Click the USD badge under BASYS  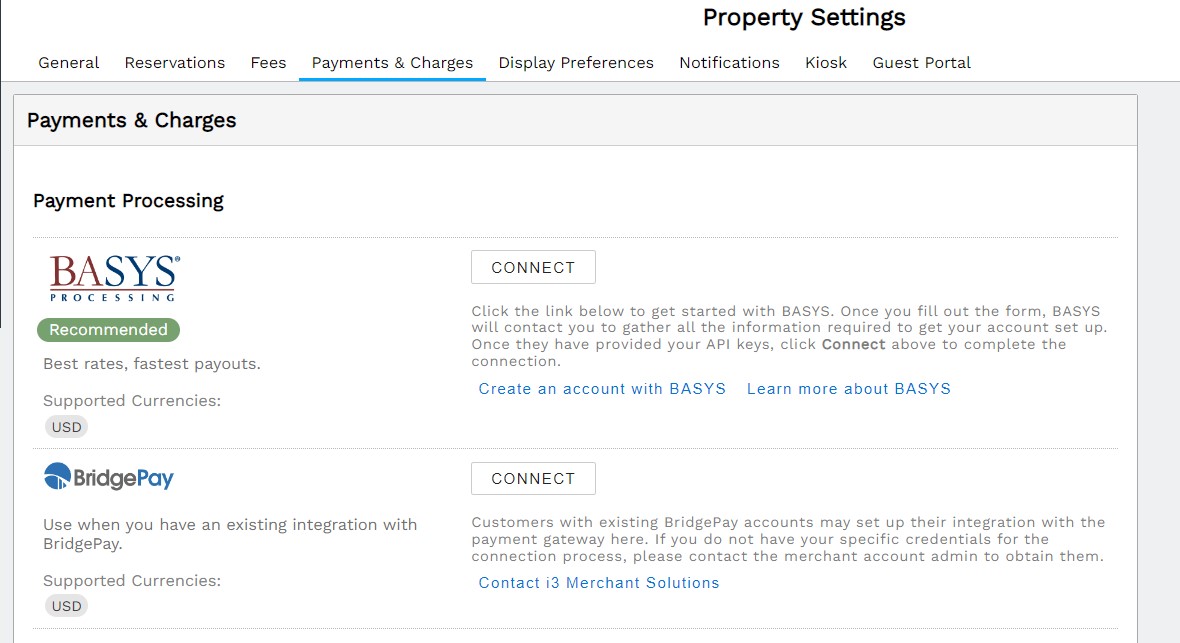pyautogui.click(x=67, y=427)
